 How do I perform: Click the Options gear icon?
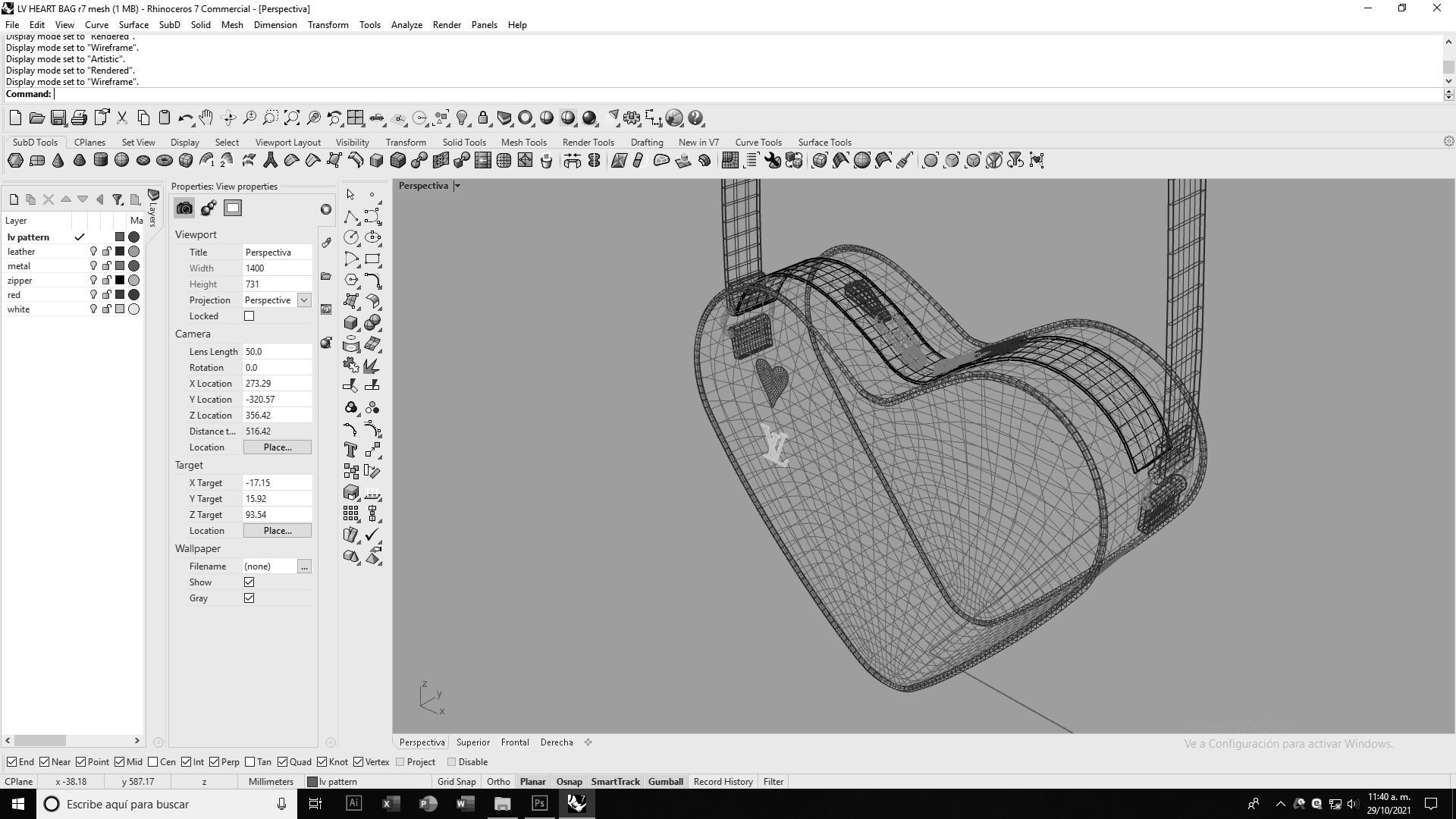[632, 118]
